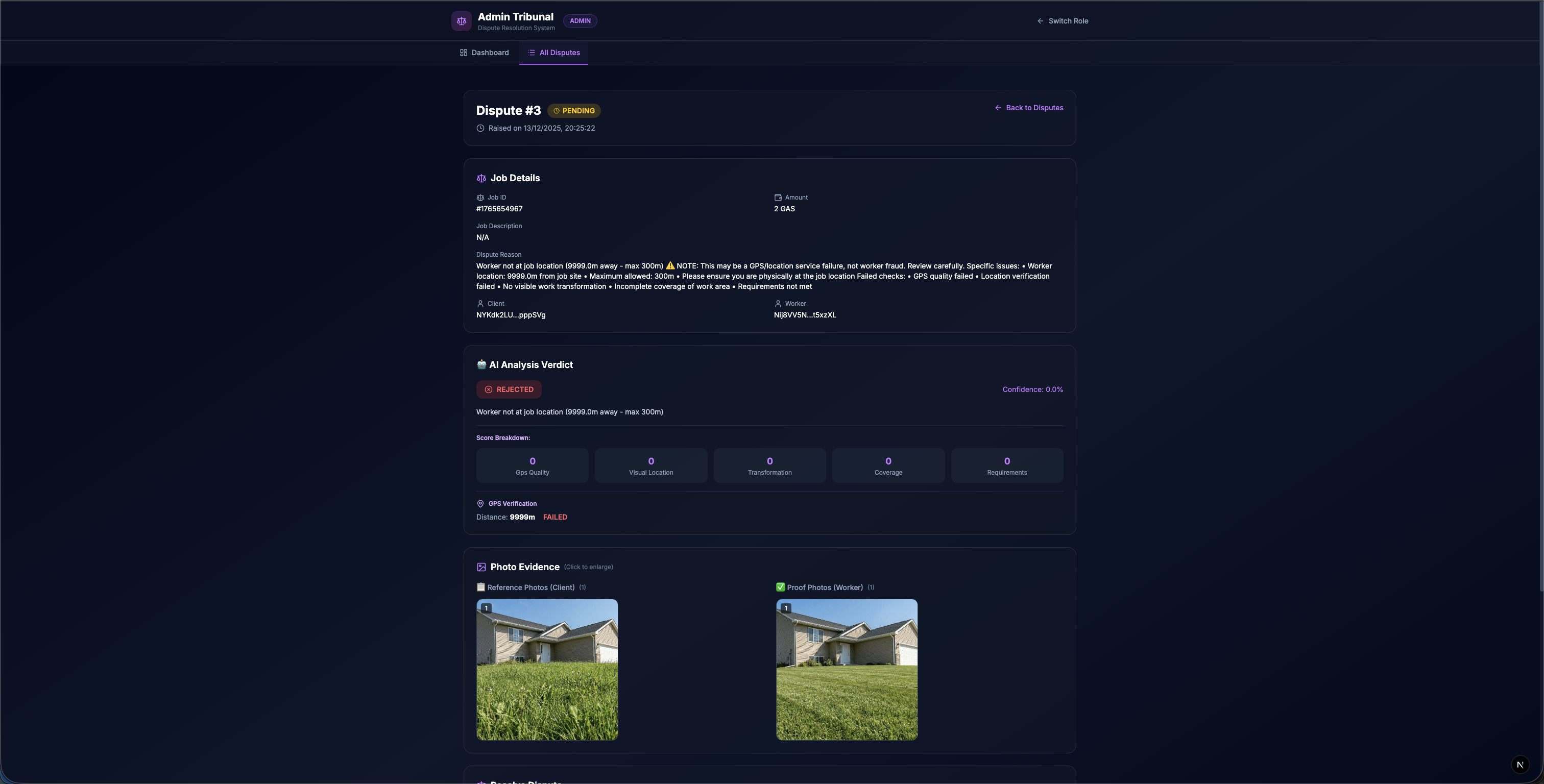Click the Amount wallet icon
The height and width of the screenshot is (784, 1544).
pyautogui.click(x=778, y=198)
